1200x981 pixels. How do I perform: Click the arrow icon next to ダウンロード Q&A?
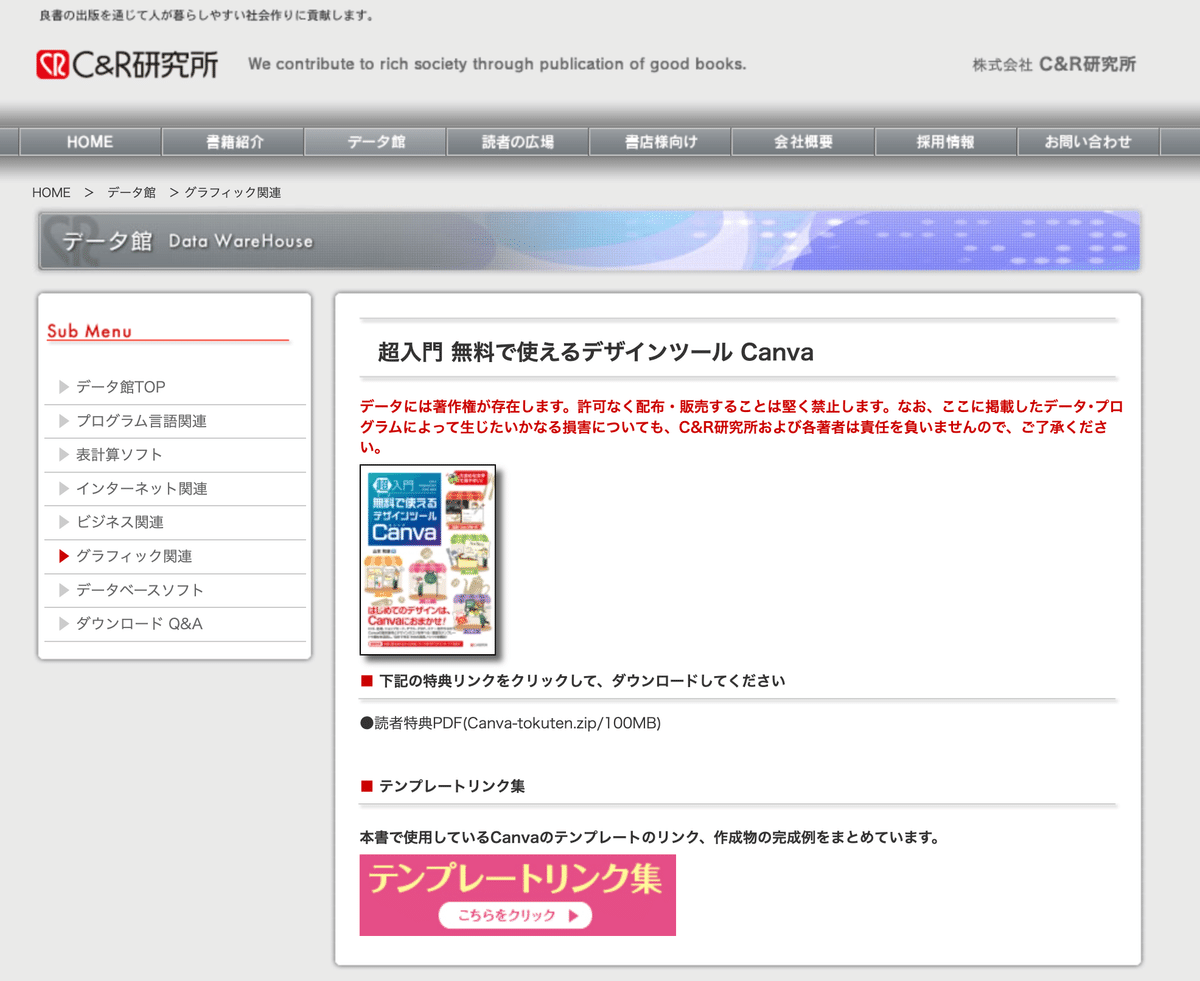64,623
